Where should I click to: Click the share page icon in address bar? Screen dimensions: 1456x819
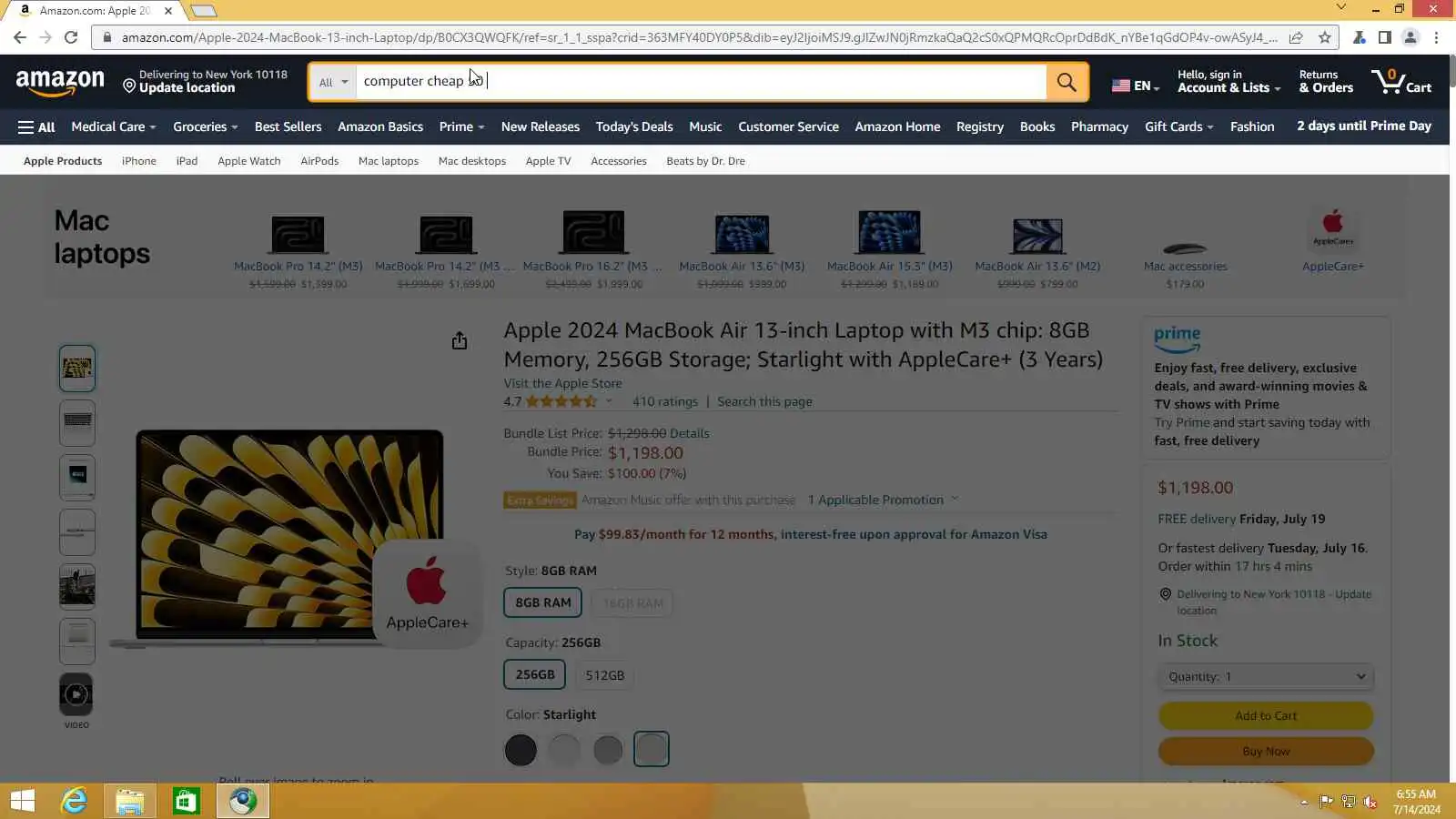[x=1296, y=37]
